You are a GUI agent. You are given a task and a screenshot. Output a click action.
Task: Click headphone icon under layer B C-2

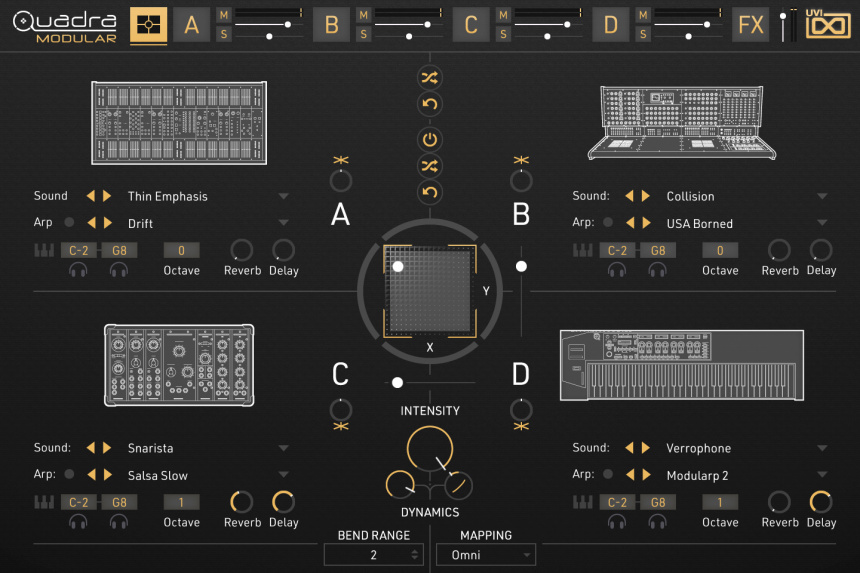click(x=616, y=270)
